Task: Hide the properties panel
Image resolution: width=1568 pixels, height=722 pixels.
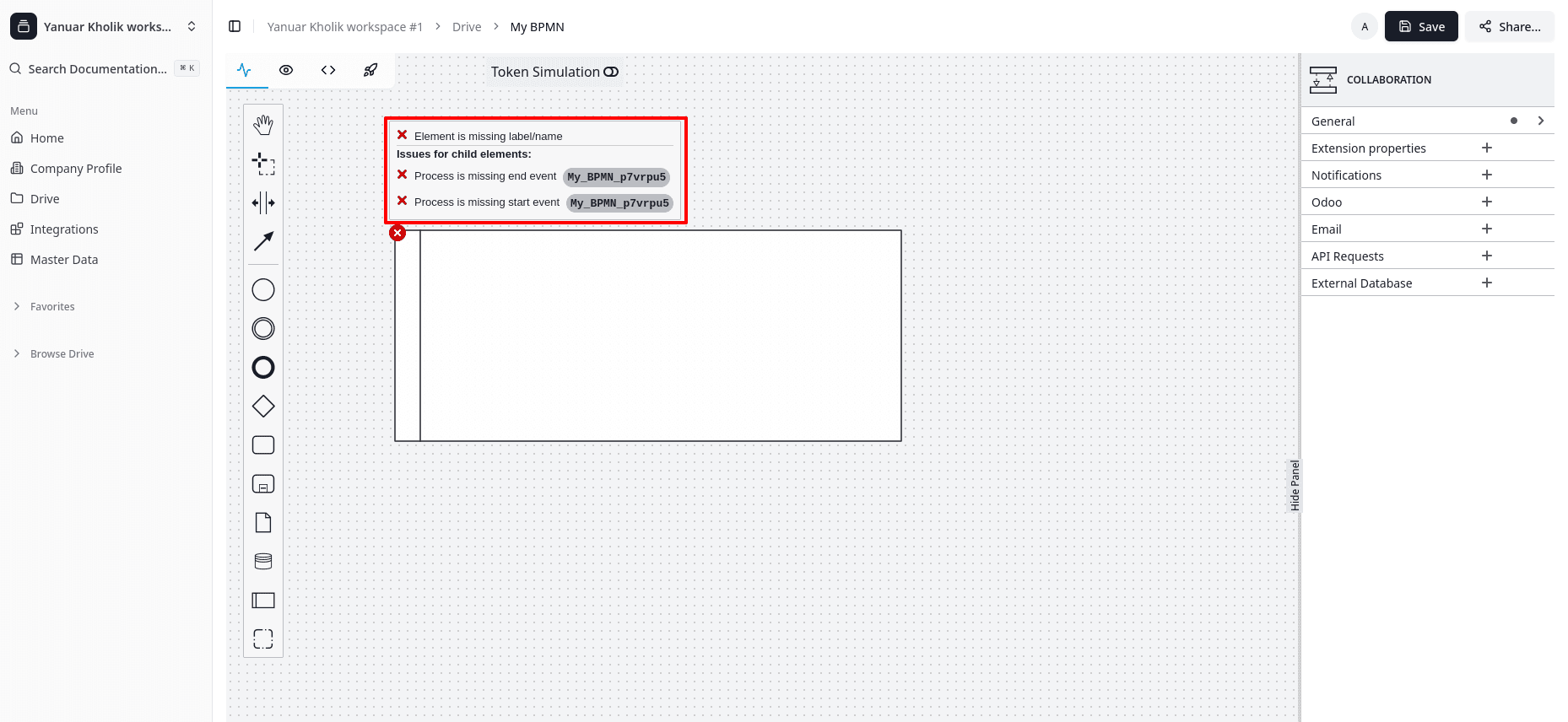Action: pyautogui.click(x=1295, y=486)
